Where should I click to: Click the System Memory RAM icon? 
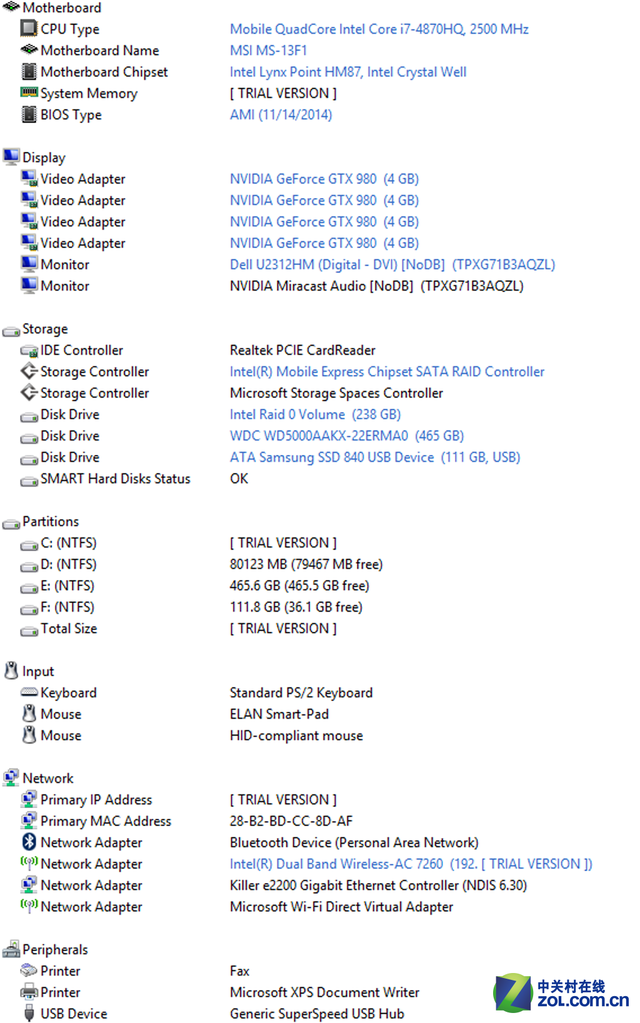coord(29,93)
